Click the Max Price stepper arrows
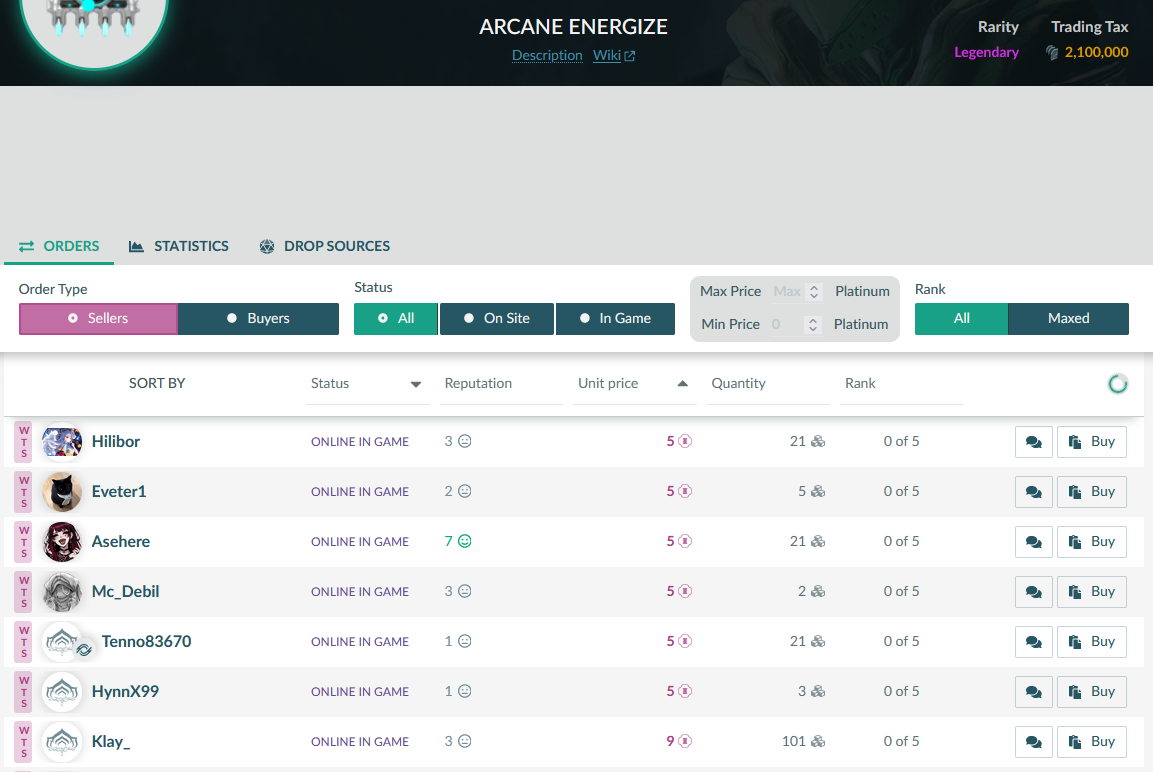The height and width of the screenshot is (772, 1153). click(813, 292)
